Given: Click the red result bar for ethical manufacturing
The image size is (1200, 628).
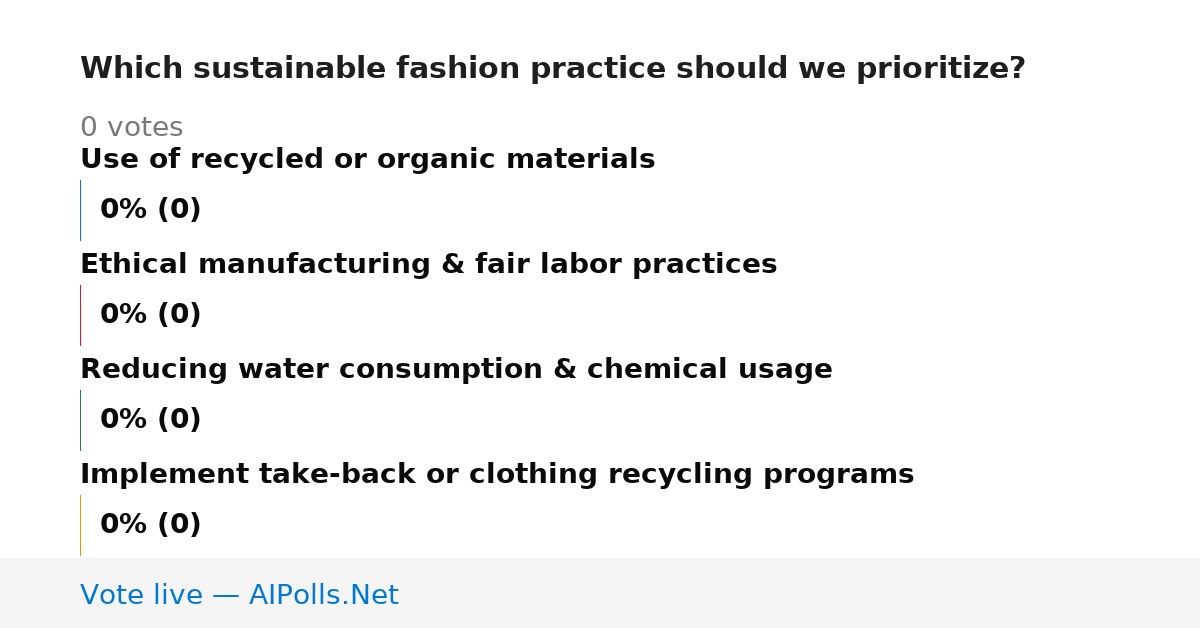Looking at the screenshot, I should 80,315.
